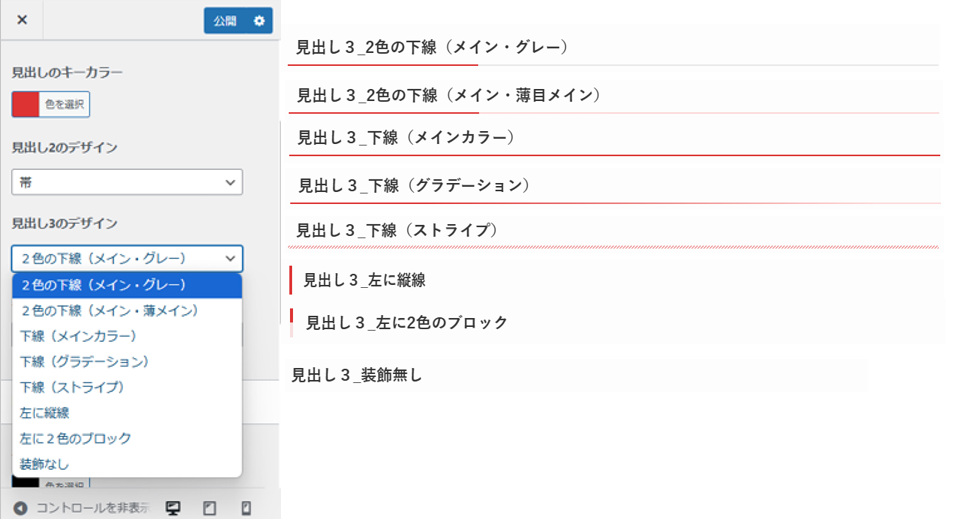959x519 pixels.
Task: Click the red key color swatch
Action: tap(26, 105)
